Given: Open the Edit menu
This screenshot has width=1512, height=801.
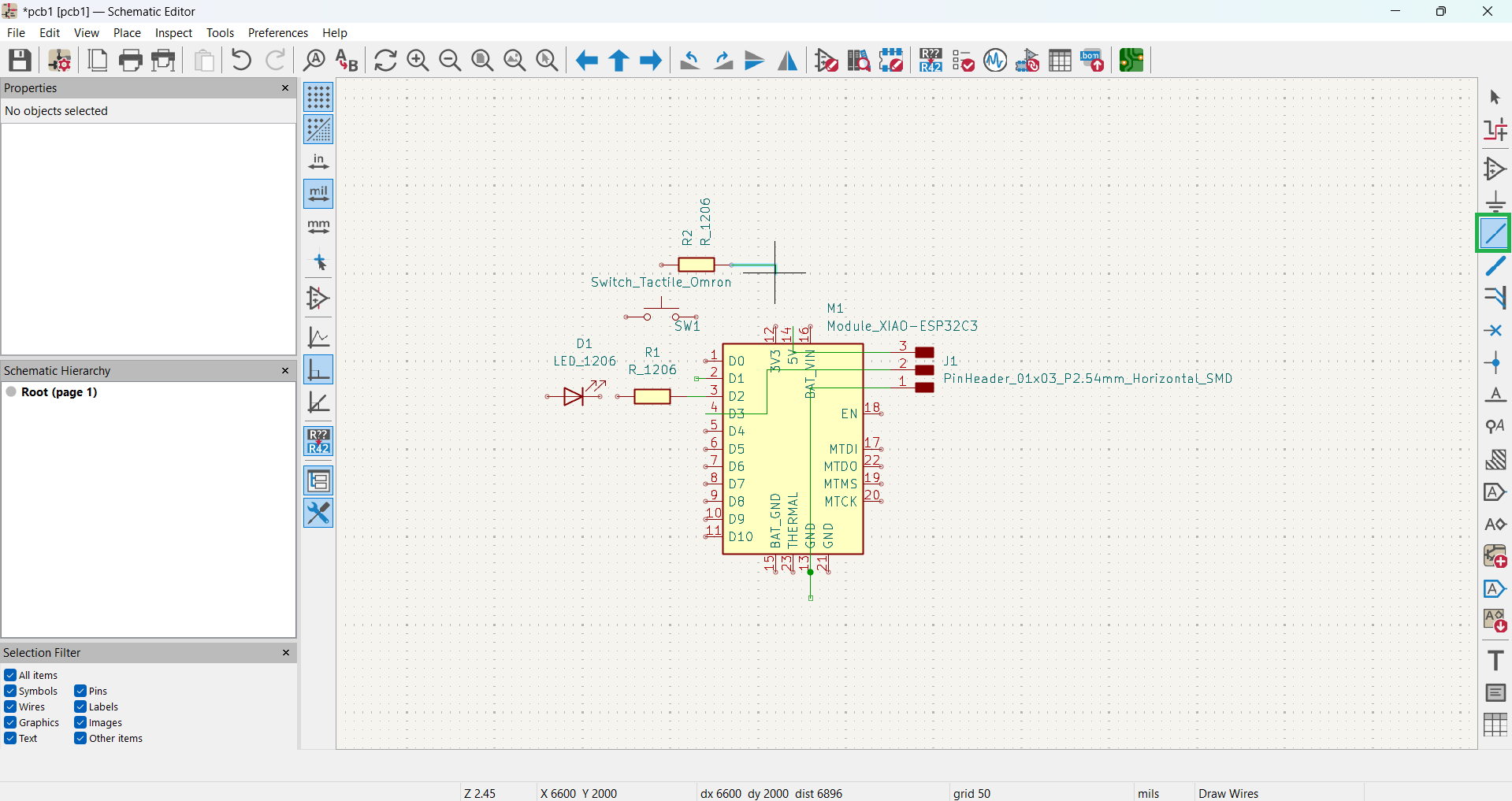Looking at the screenshot, I should 50,33.
